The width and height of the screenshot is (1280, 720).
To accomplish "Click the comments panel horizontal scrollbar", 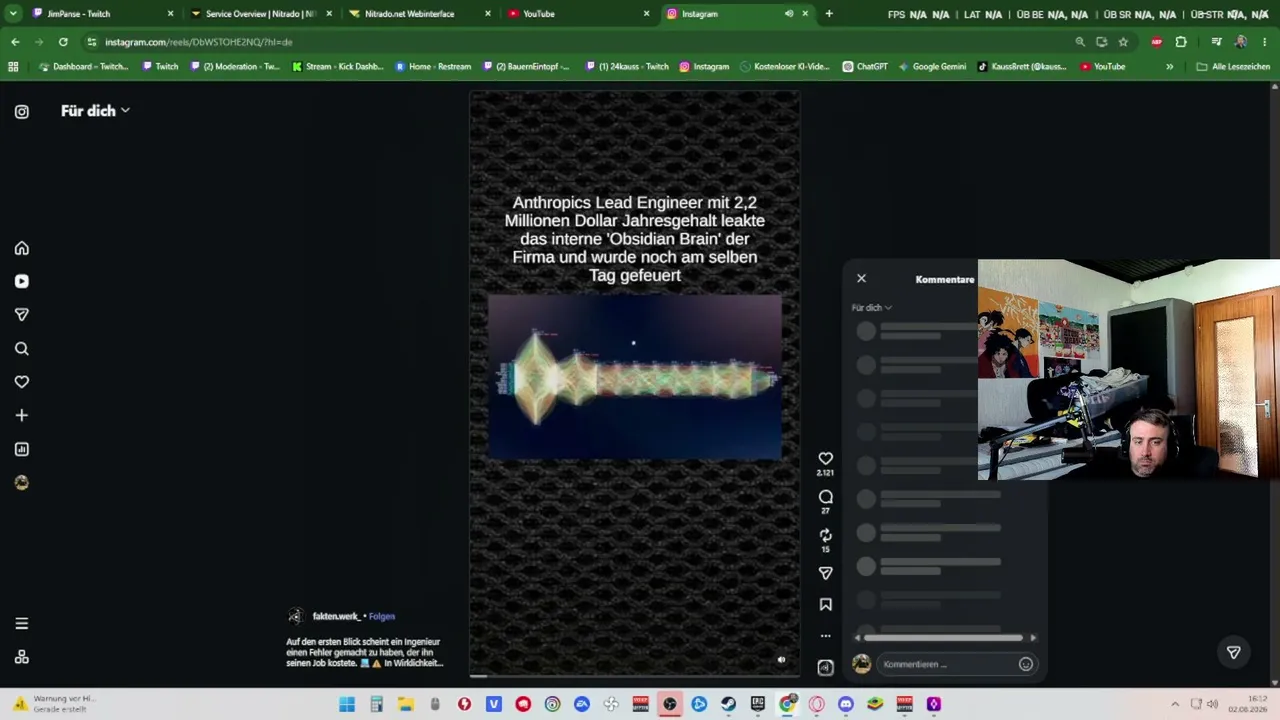I will tap(944, 638).
